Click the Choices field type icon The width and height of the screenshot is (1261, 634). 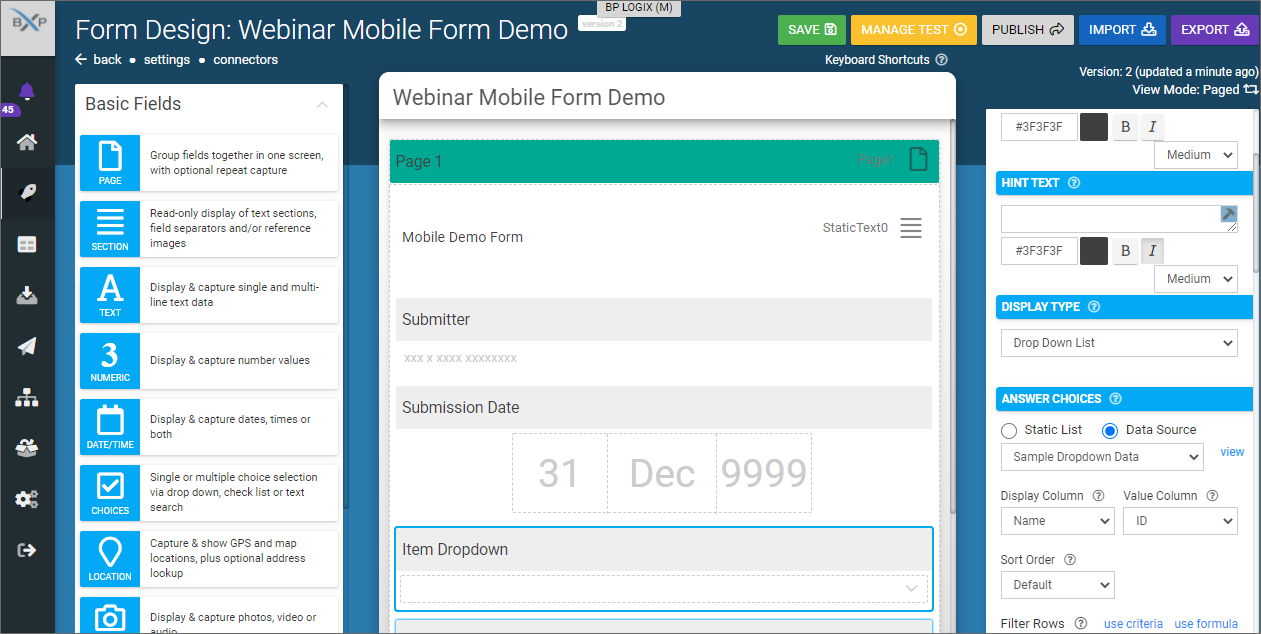(110, 492)
